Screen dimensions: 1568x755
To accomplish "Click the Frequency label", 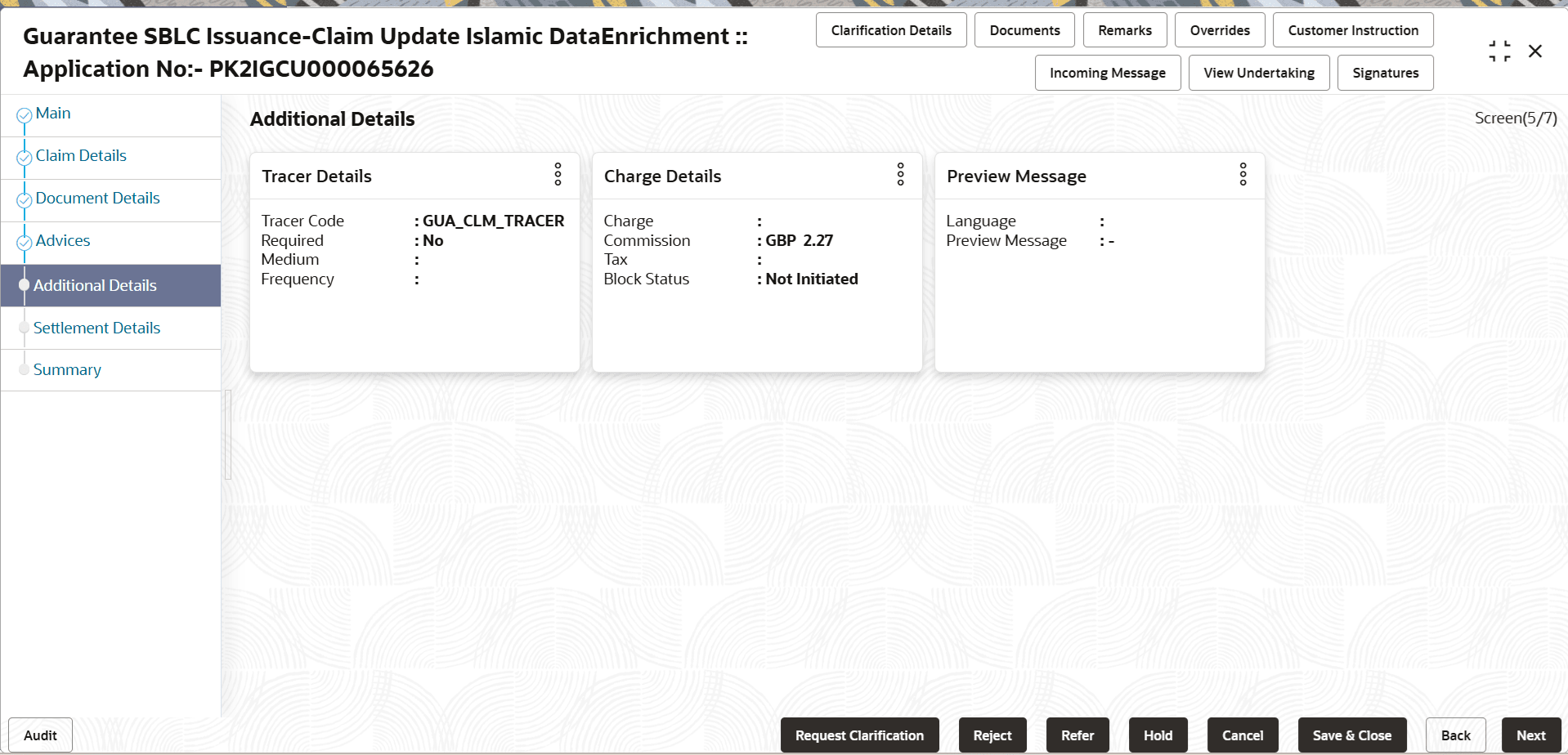I will point(298,279).
